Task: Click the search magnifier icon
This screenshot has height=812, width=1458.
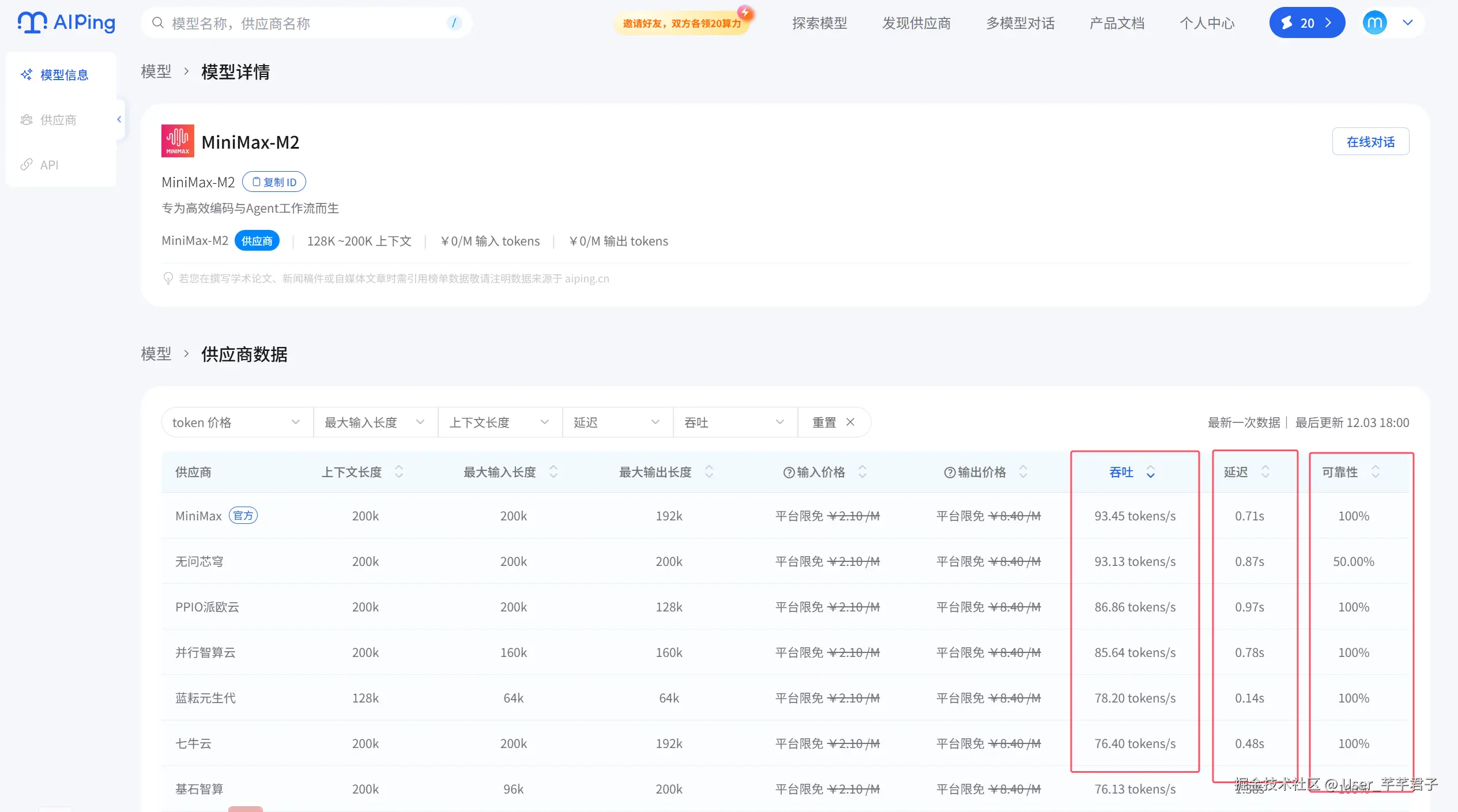Action: (x=157, y=23)
